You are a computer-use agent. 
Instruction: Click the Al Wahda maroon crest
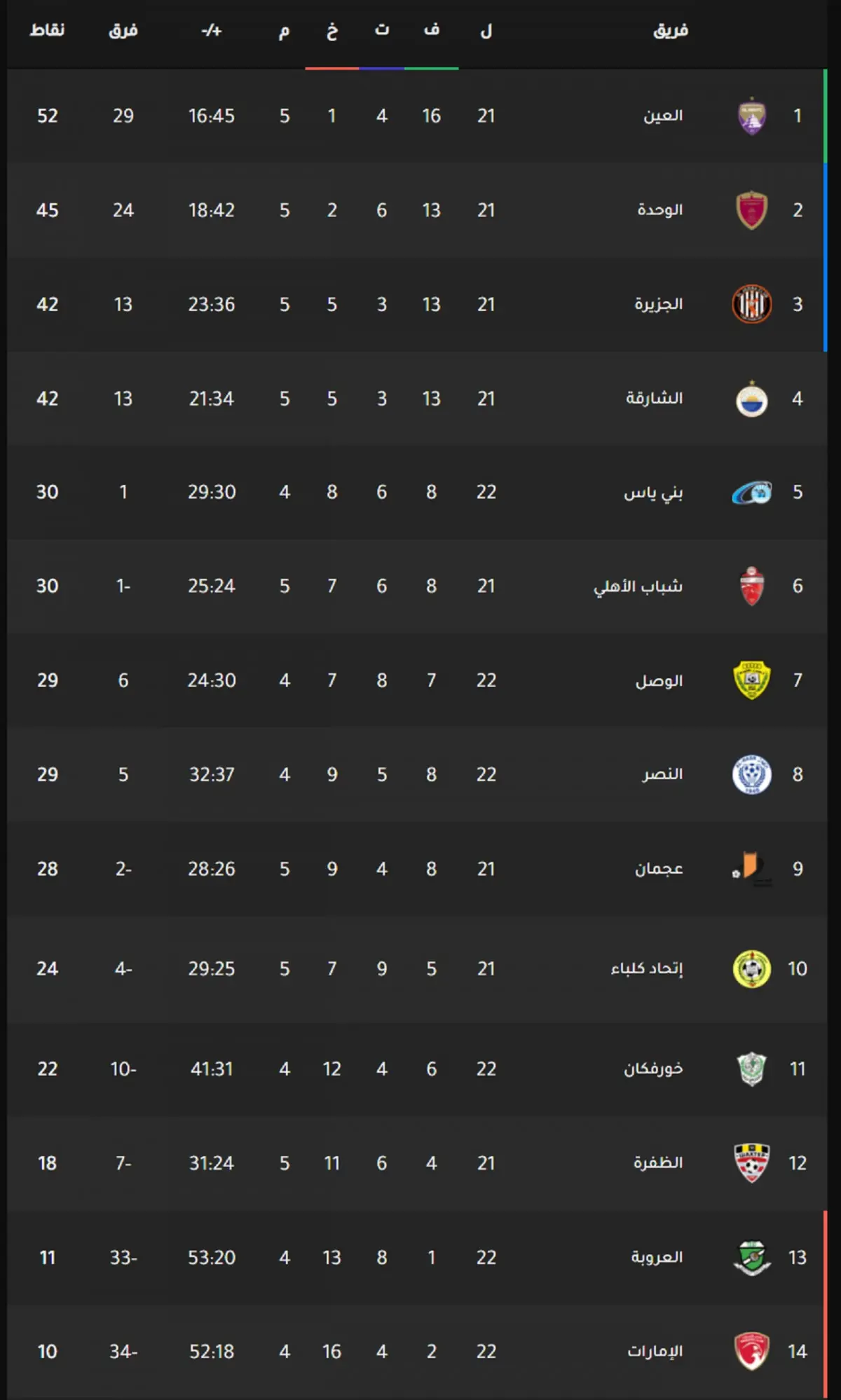752,210
